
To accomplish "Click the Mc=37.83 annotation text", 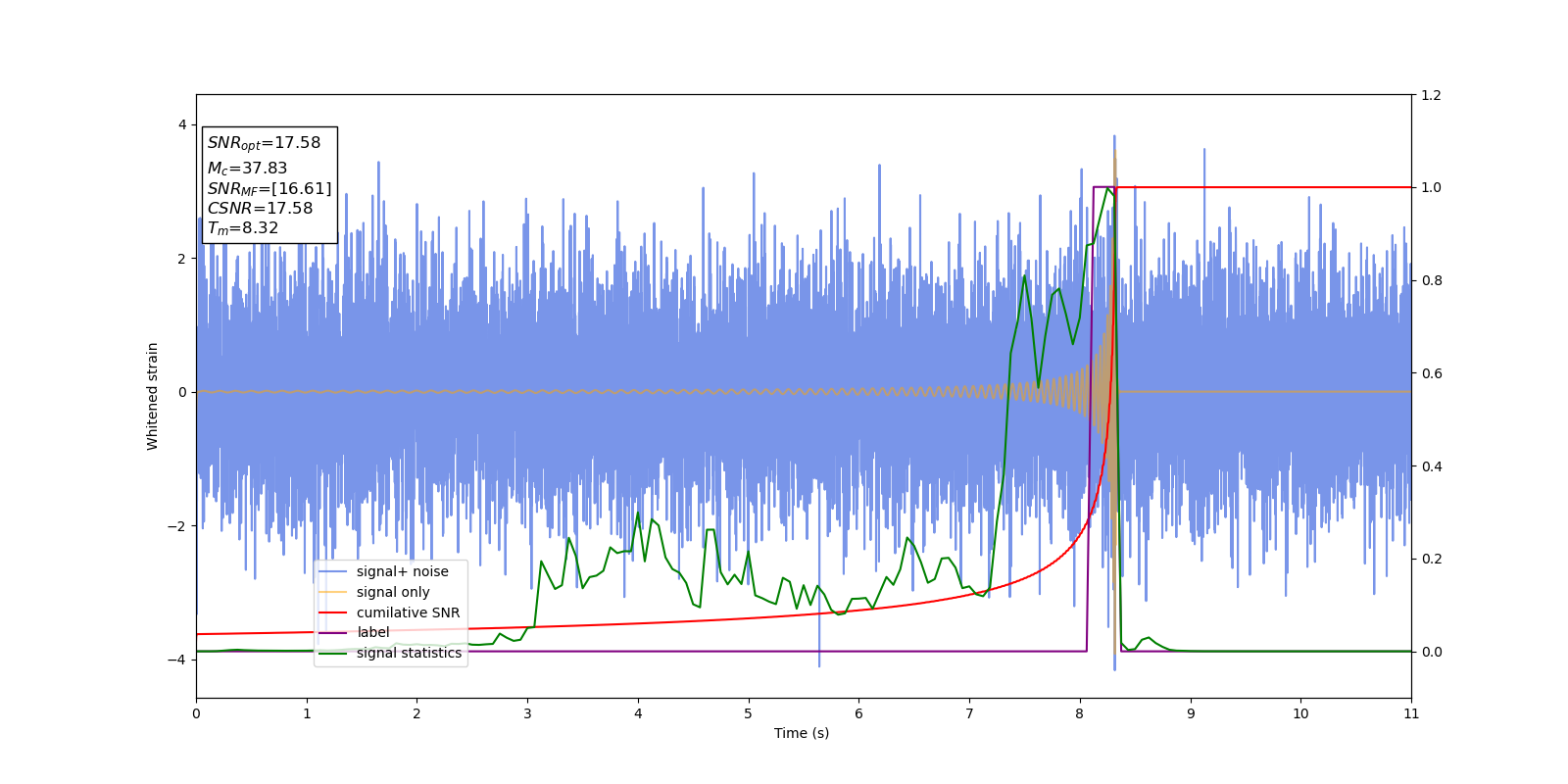I will coord(247,169).
